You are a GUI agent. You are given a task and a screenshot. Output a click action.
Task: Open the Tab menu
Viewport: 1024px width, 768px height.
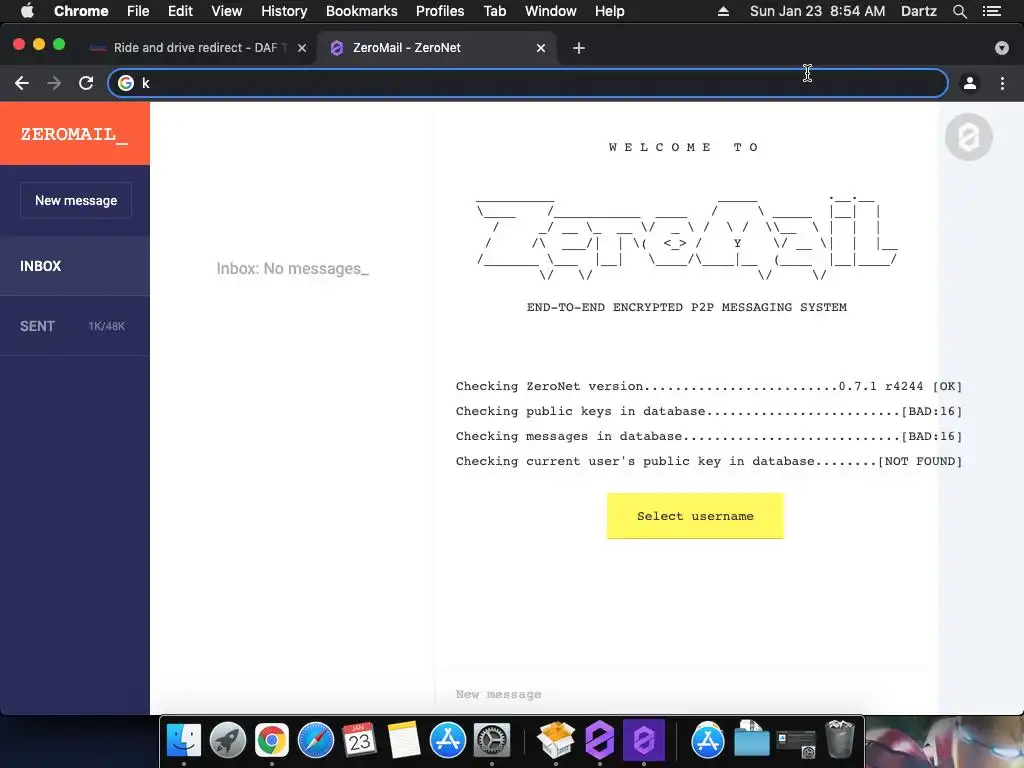494,11
